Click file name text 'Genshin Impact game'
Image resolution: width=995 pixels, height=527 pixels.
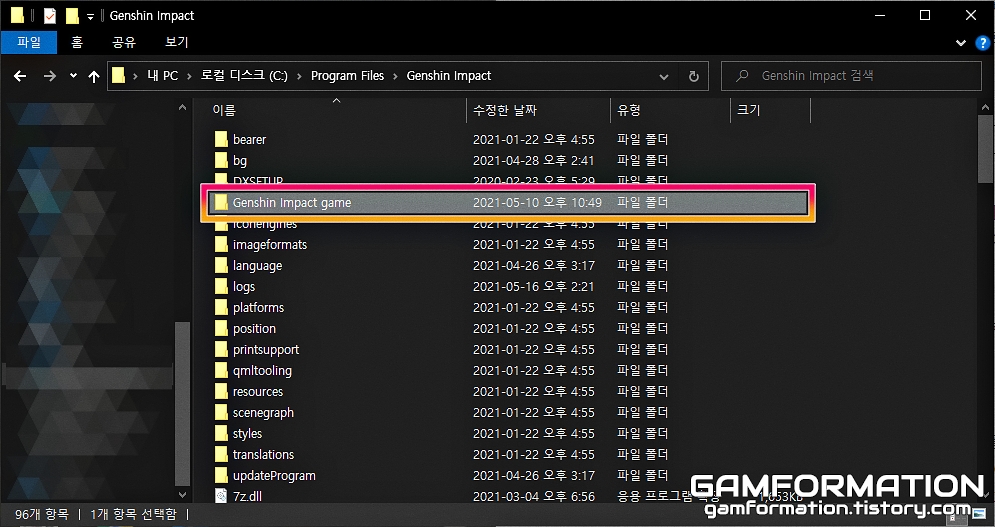292,203
